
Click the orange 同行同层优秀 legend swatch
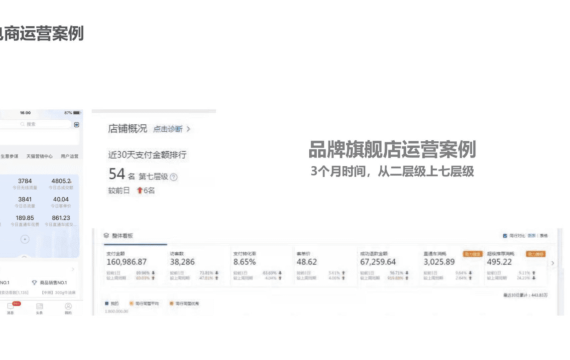(x=171, y=303)
